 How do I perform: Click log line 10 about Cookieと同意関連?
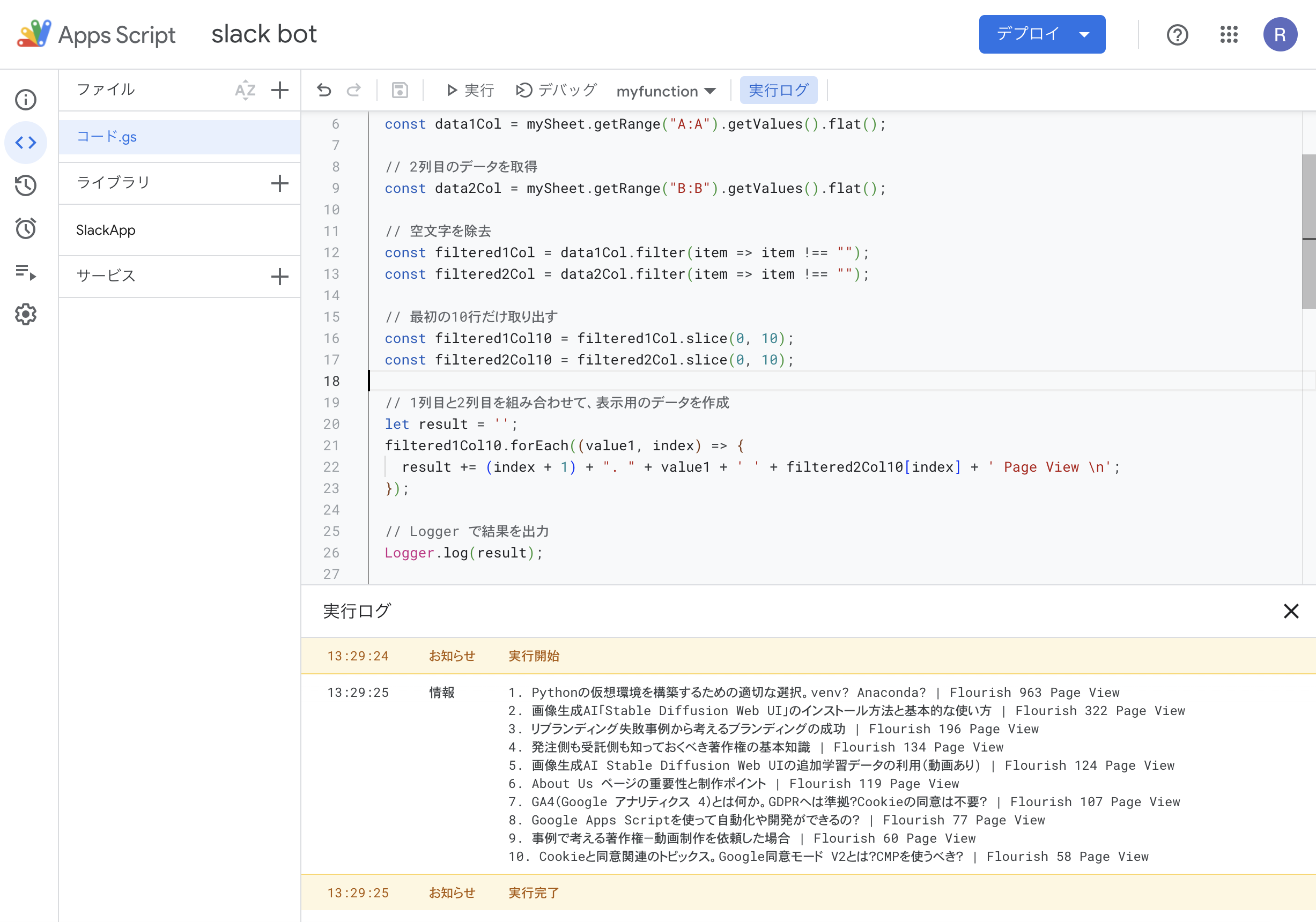[828, 857]
